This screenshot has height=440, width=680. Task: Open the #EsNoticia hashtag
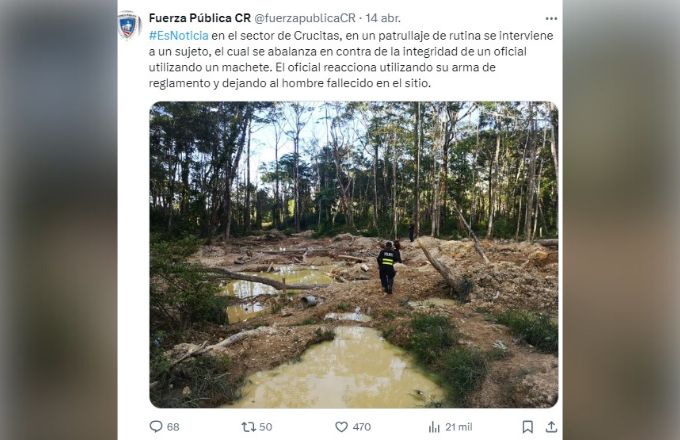pyautogui.click(x=179, y=36)
